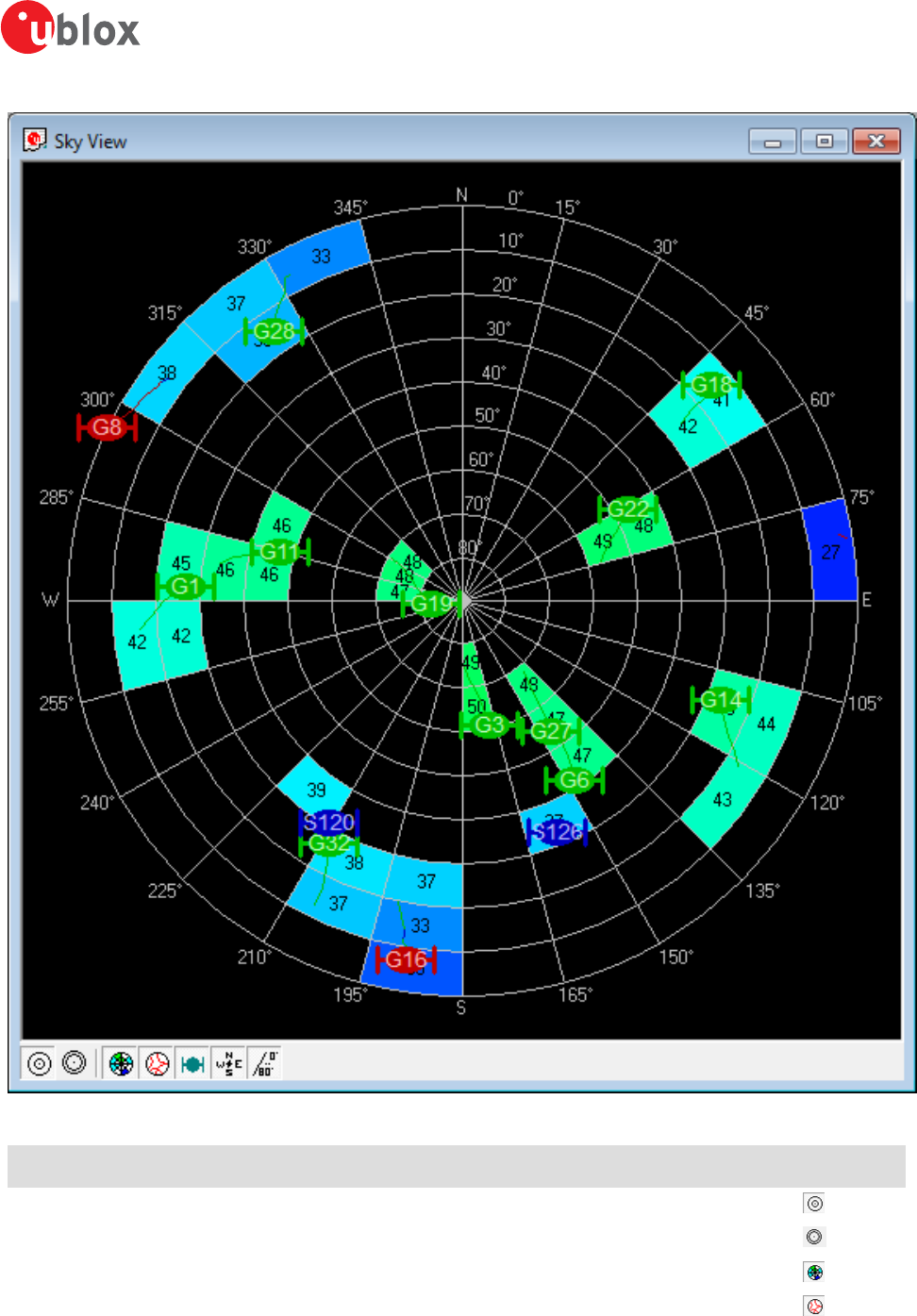Toggle the red satellite tracks icon

(x=157, y=1063)
